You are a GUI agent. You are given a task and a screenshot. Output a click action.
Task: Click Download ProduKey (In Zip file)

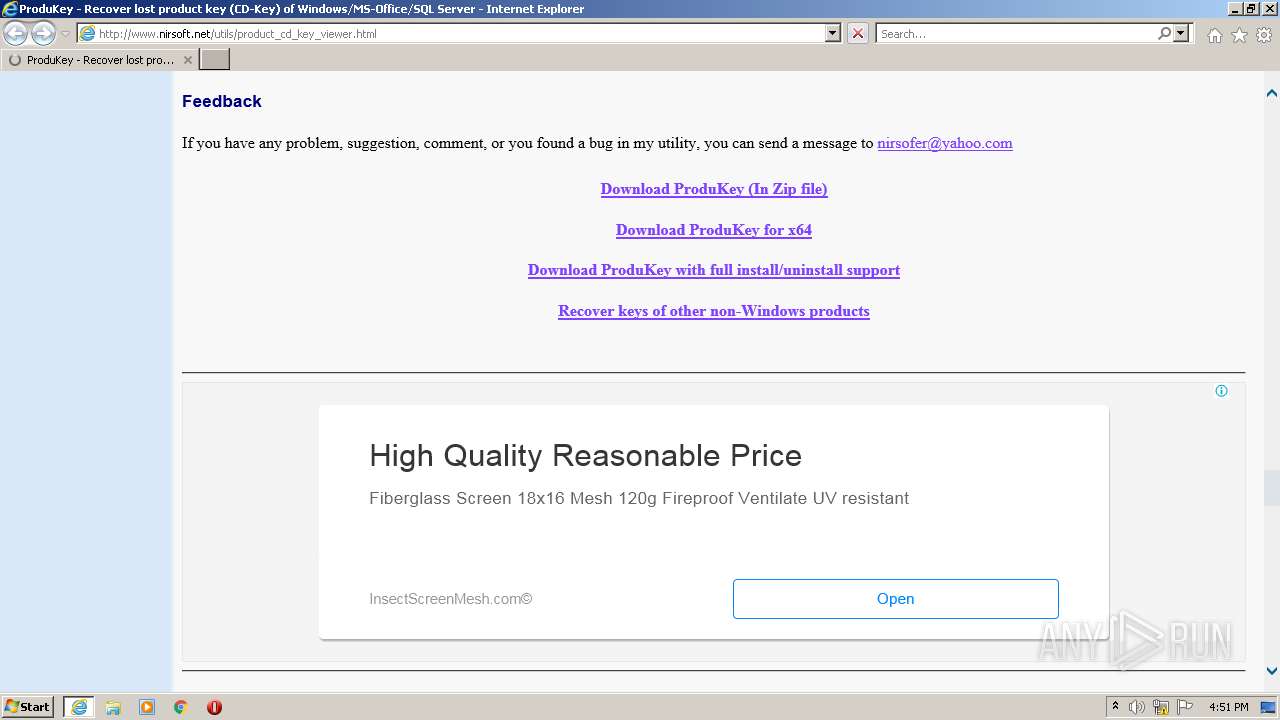[714, 189]
